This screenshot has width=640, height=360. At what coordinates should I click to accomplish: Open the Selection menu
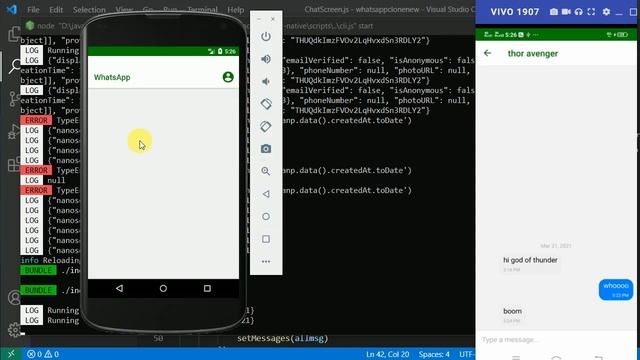89,9
